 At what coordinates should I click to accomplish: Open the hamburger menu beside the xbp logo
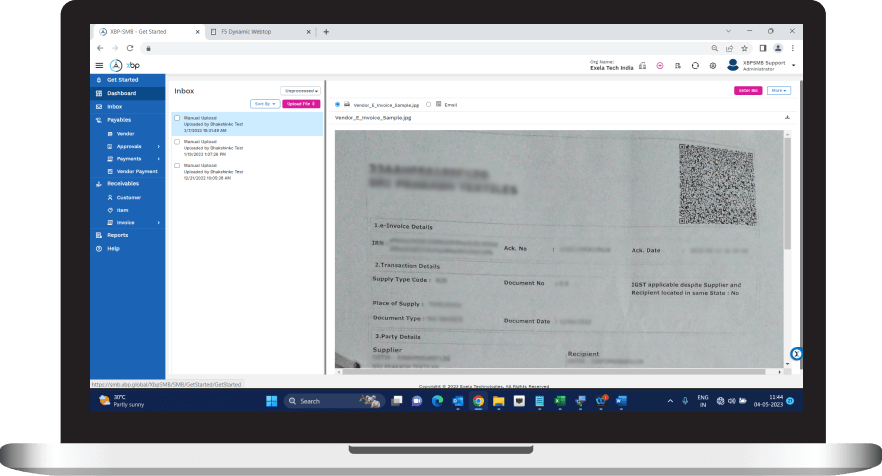tap(99, 65)
